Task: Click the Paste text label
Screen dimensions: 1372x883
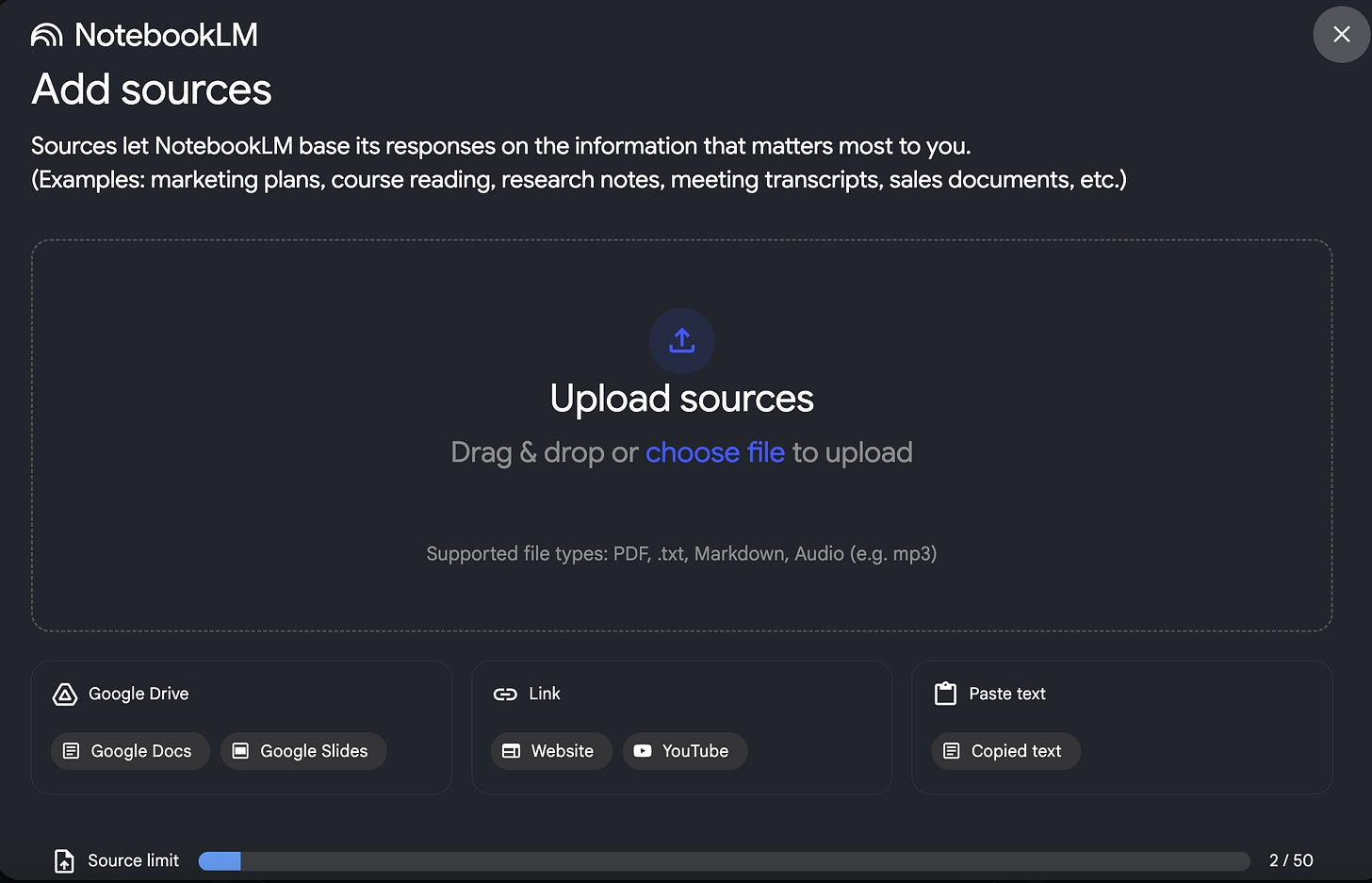Action: 1007,694
